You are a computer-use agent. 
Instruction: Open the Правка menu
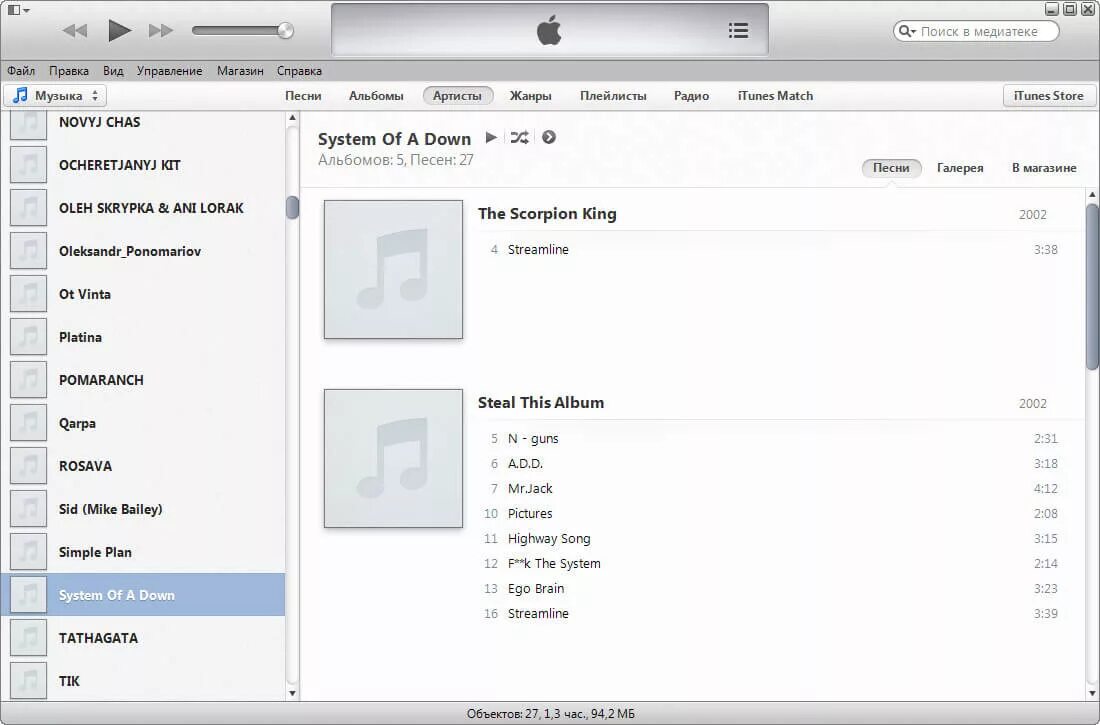pyautogui.click(x=69, y=71)
